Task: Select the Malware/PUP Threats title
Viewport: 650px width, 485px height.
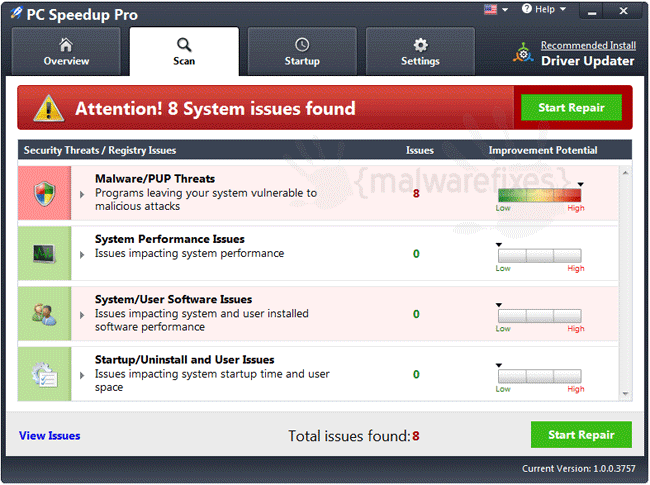Action: tap(155, 179)
